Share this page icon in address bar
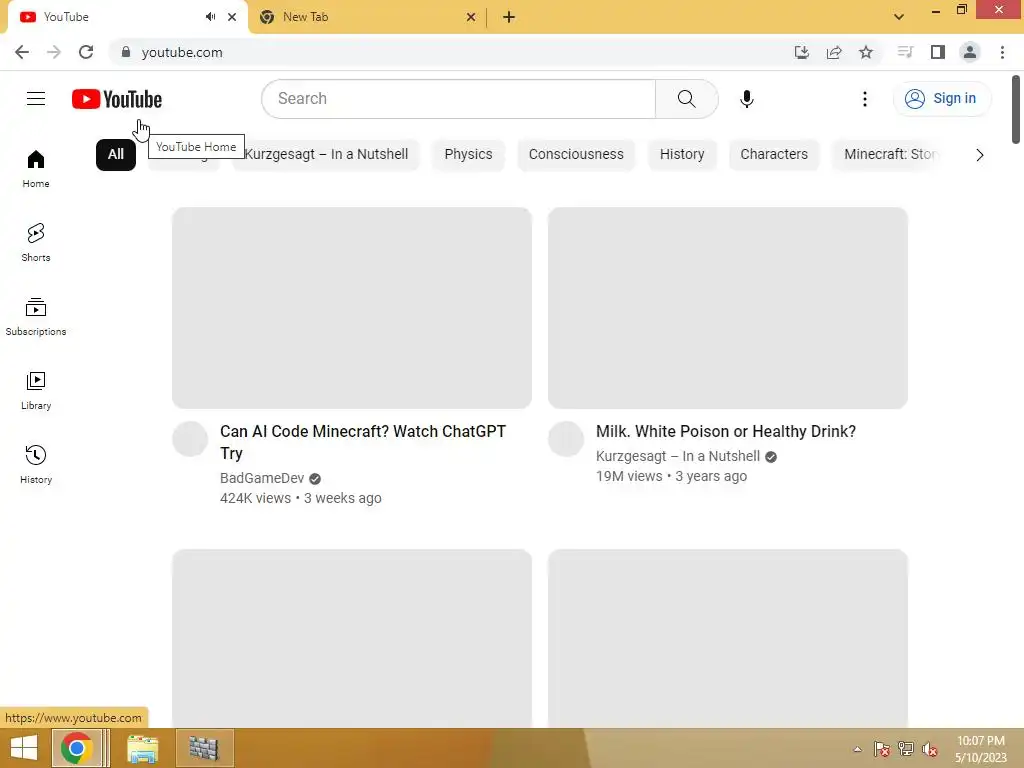The height and width of the screenshot is (768, 1024). coord(834,52)
